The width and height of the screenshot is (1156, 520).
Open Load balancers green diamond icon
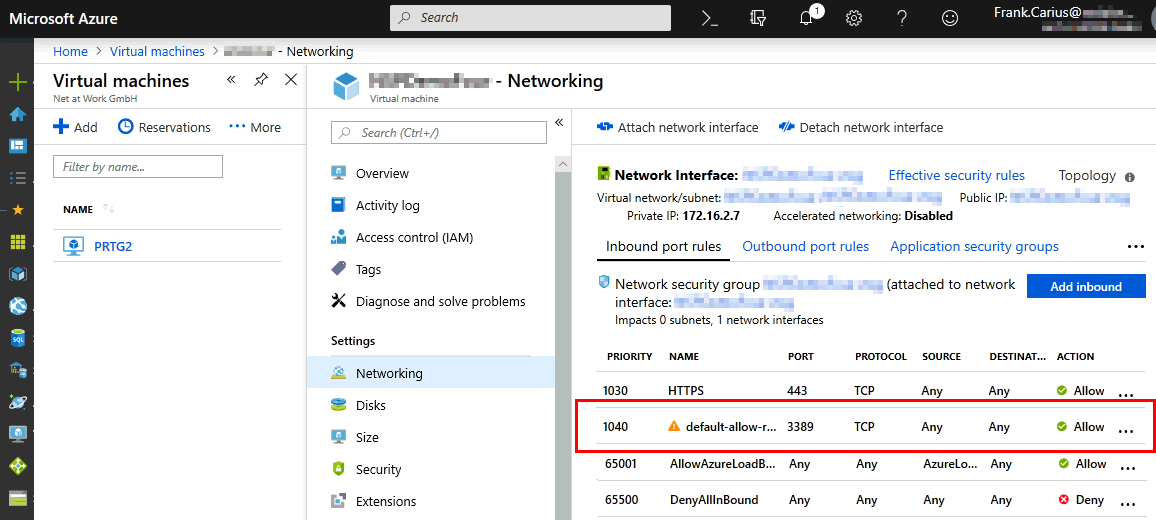coord(17,466)
